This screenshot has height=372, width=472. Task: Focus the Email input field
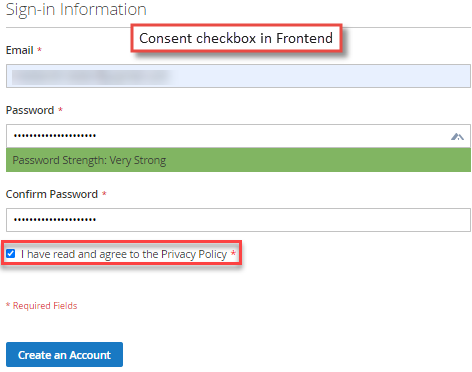pyautogui.click(x=238, y=76)
